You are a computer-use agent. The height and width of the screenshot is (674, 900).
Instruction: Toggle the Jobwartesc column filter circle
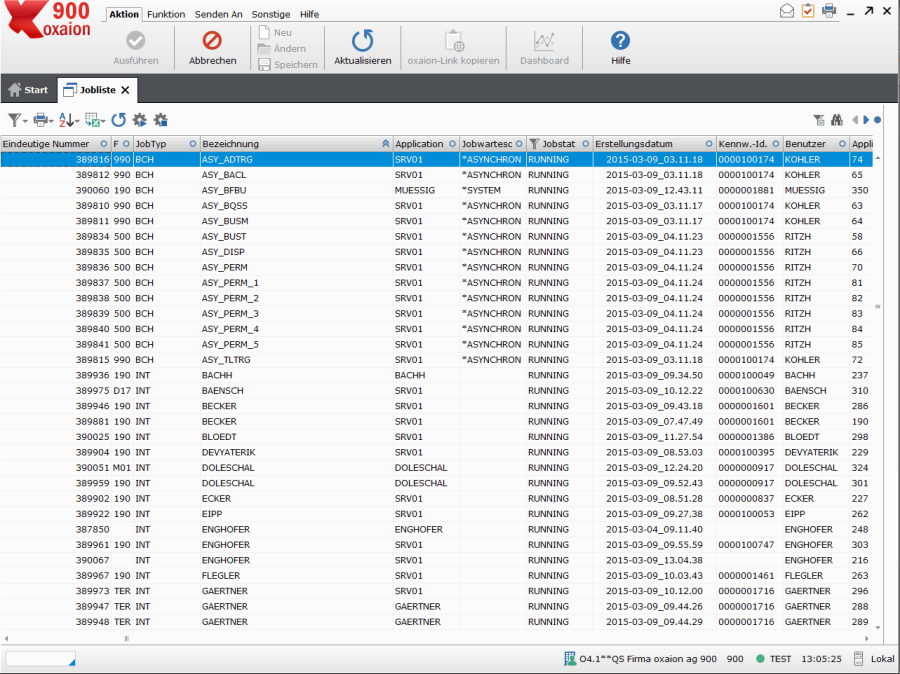tap(519, 144)
